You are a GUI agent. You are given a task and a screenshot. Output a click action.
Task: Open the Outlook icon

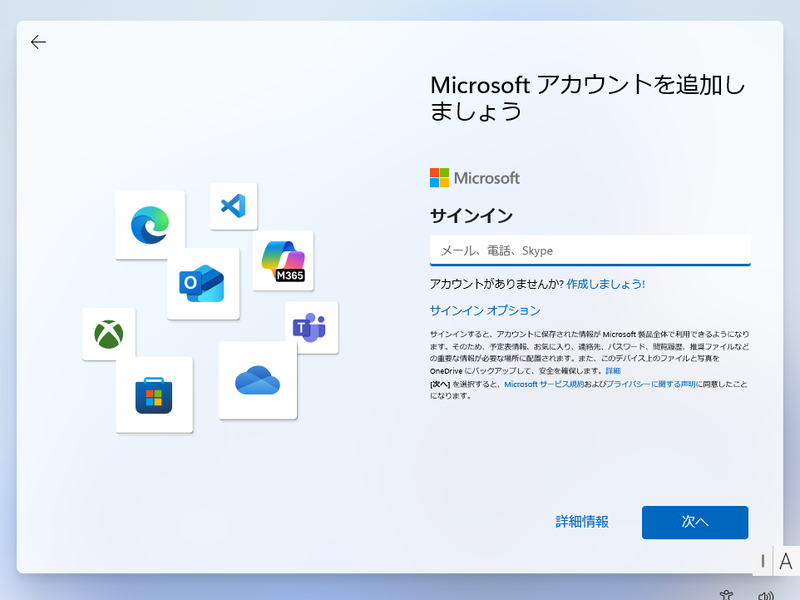203,285
